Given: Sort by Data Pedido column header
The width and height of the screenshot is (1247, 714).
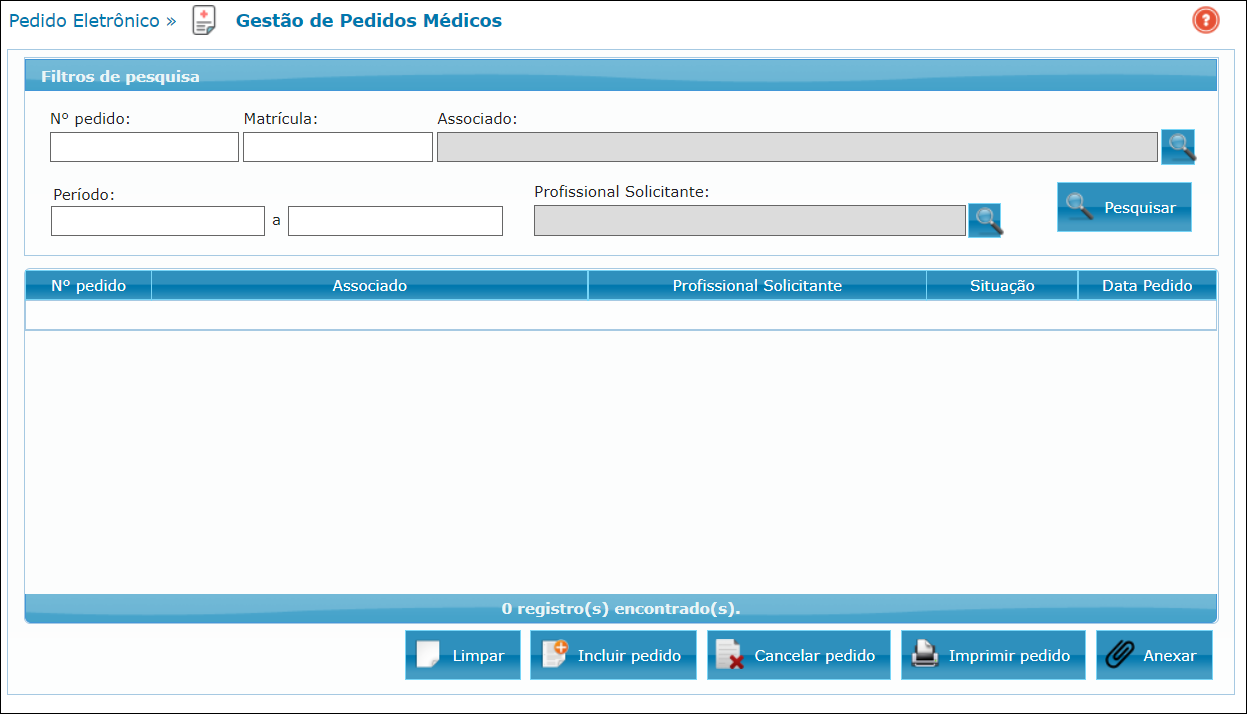Looking at the screenshot, I should 1146,286.
